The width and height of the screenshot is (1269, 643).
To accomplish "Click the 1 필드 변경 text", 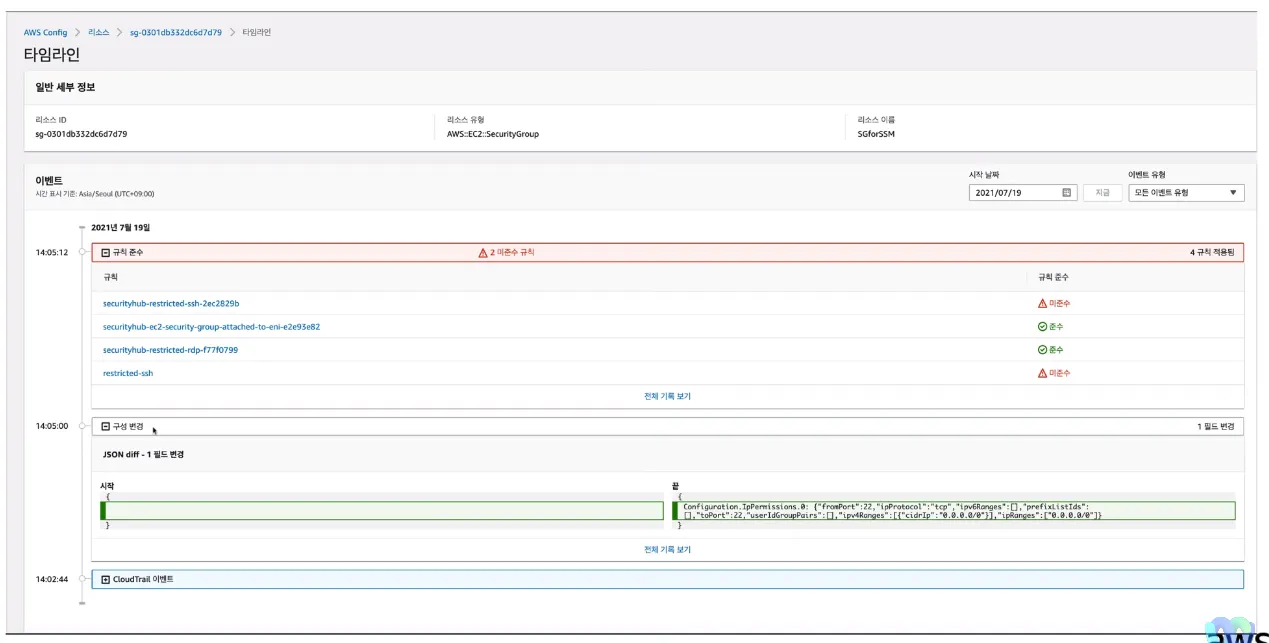I will coord(1217,427).
